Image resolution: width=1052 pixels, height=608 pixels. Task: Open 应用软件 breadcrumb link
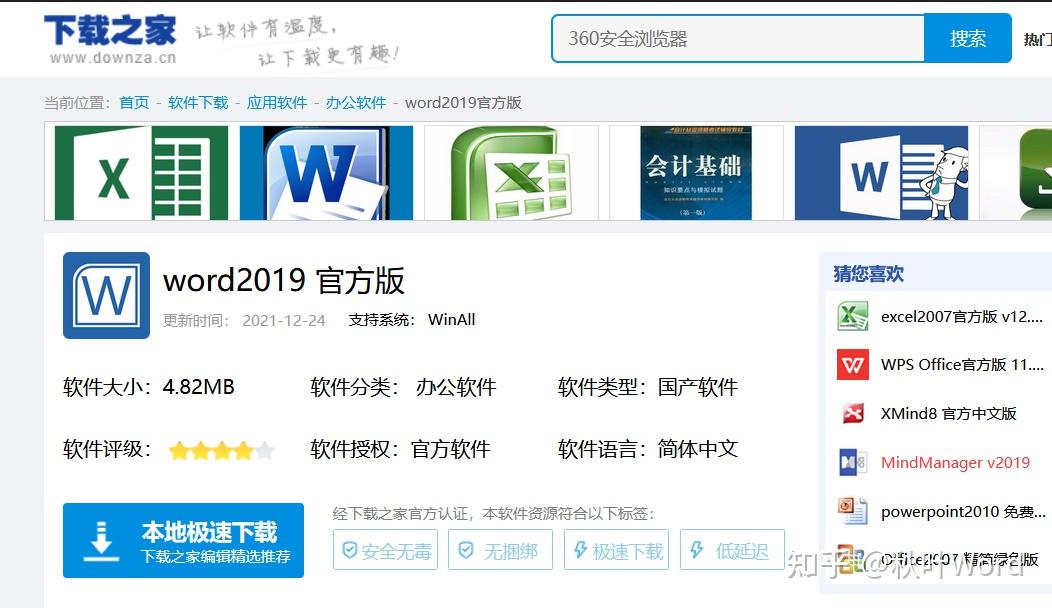(x=277, y=103)
